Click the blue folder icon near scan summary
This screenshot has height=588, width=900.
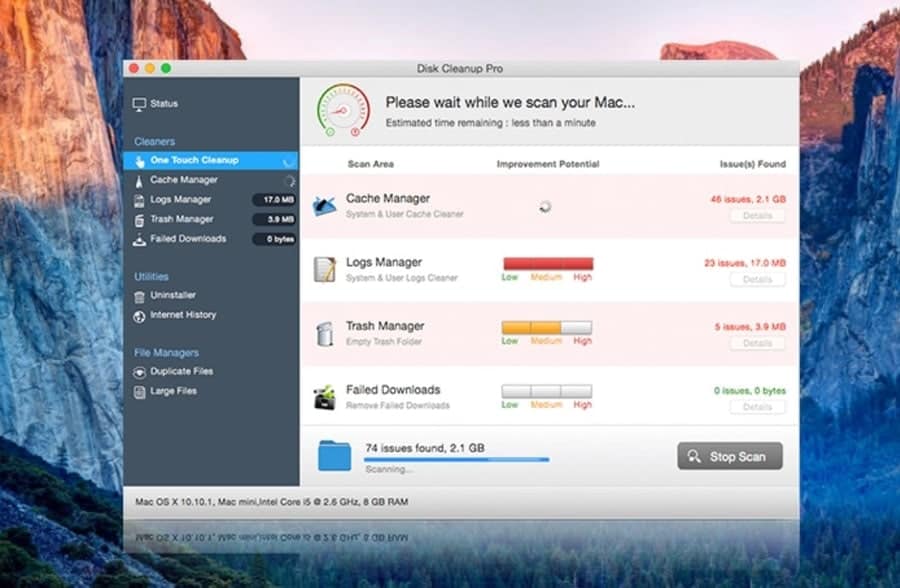pyautogui.click(x=335, y=455)
